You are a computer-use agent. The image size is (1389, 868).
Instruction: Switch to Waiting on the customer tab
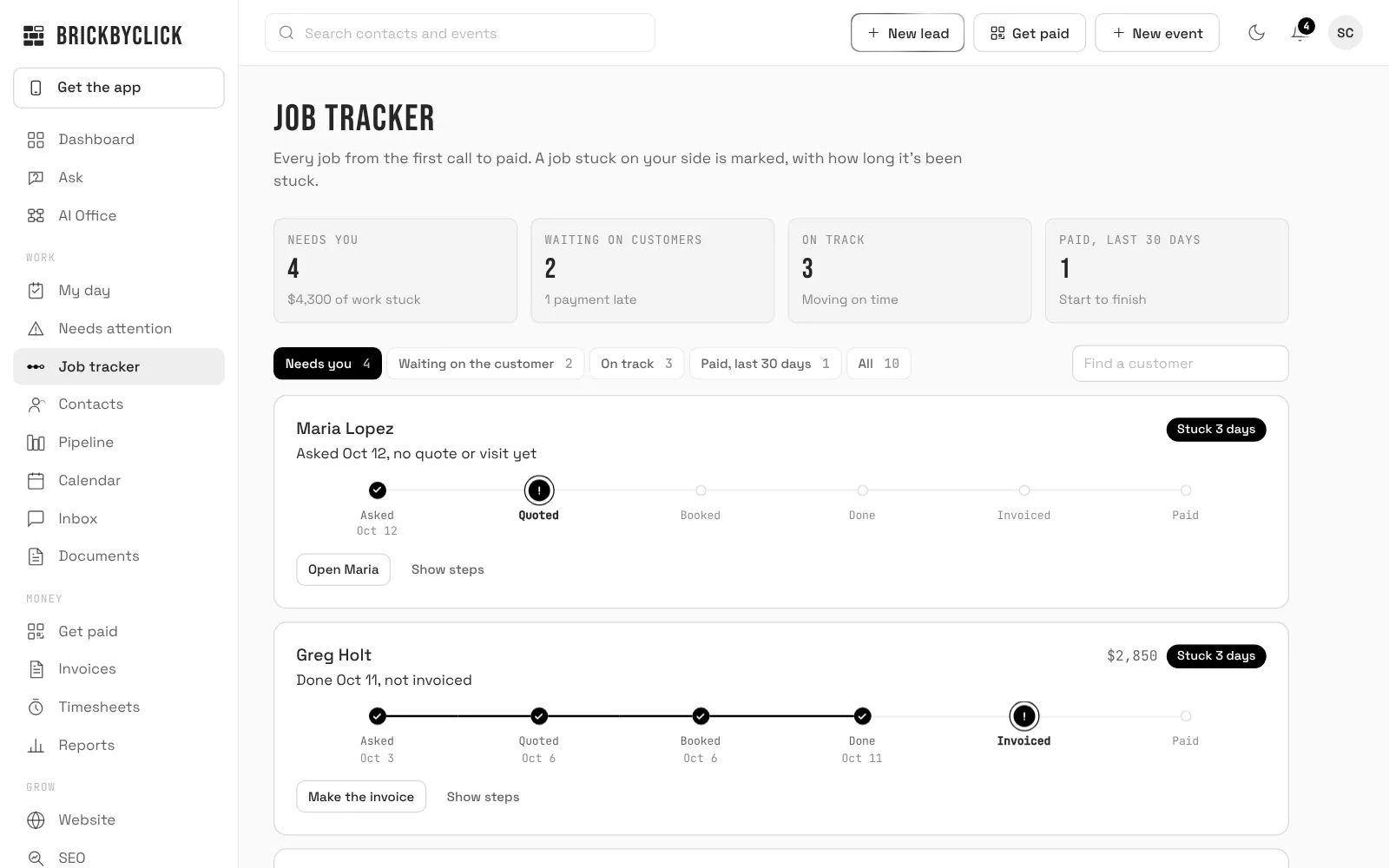485,364
